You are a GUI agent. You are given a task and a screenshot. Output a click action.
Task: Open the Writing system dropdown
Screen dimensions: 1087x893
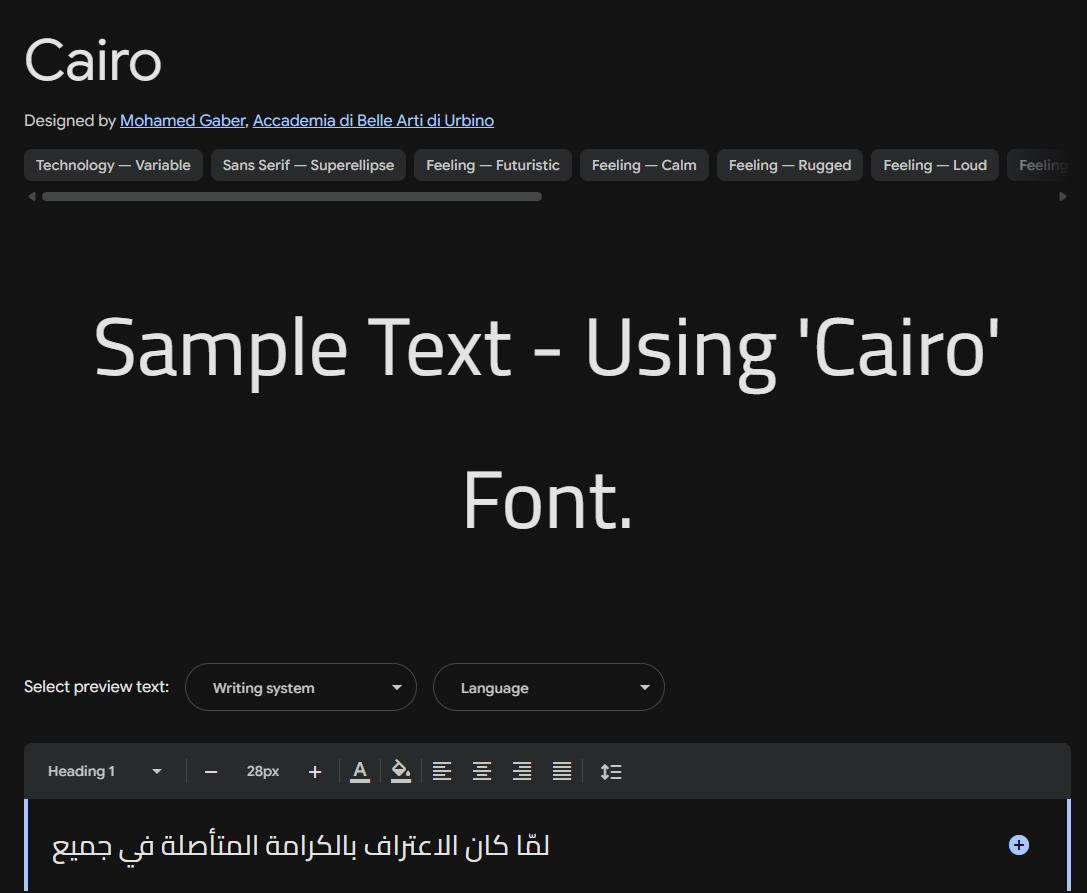tap(301, 687)
